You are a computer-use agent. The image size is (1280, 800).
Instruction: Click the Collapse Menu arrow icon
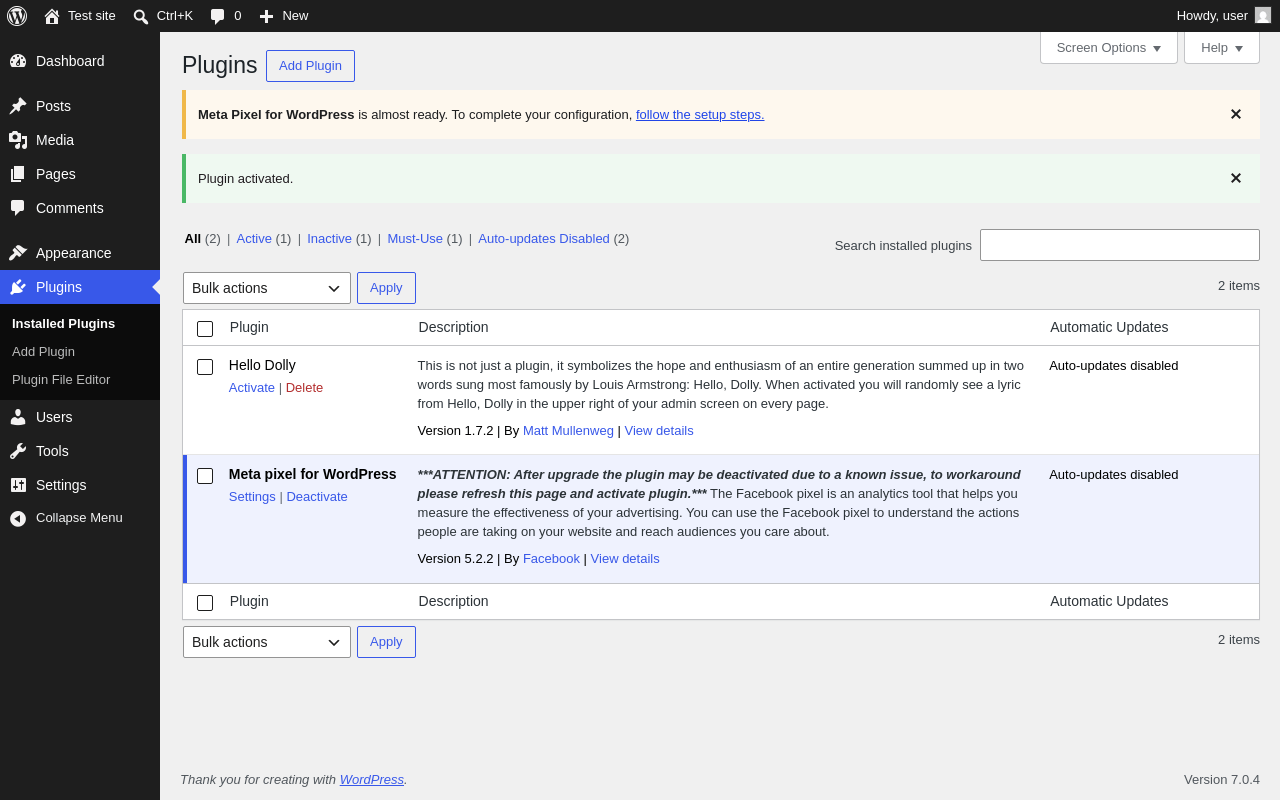click(18, 518)
